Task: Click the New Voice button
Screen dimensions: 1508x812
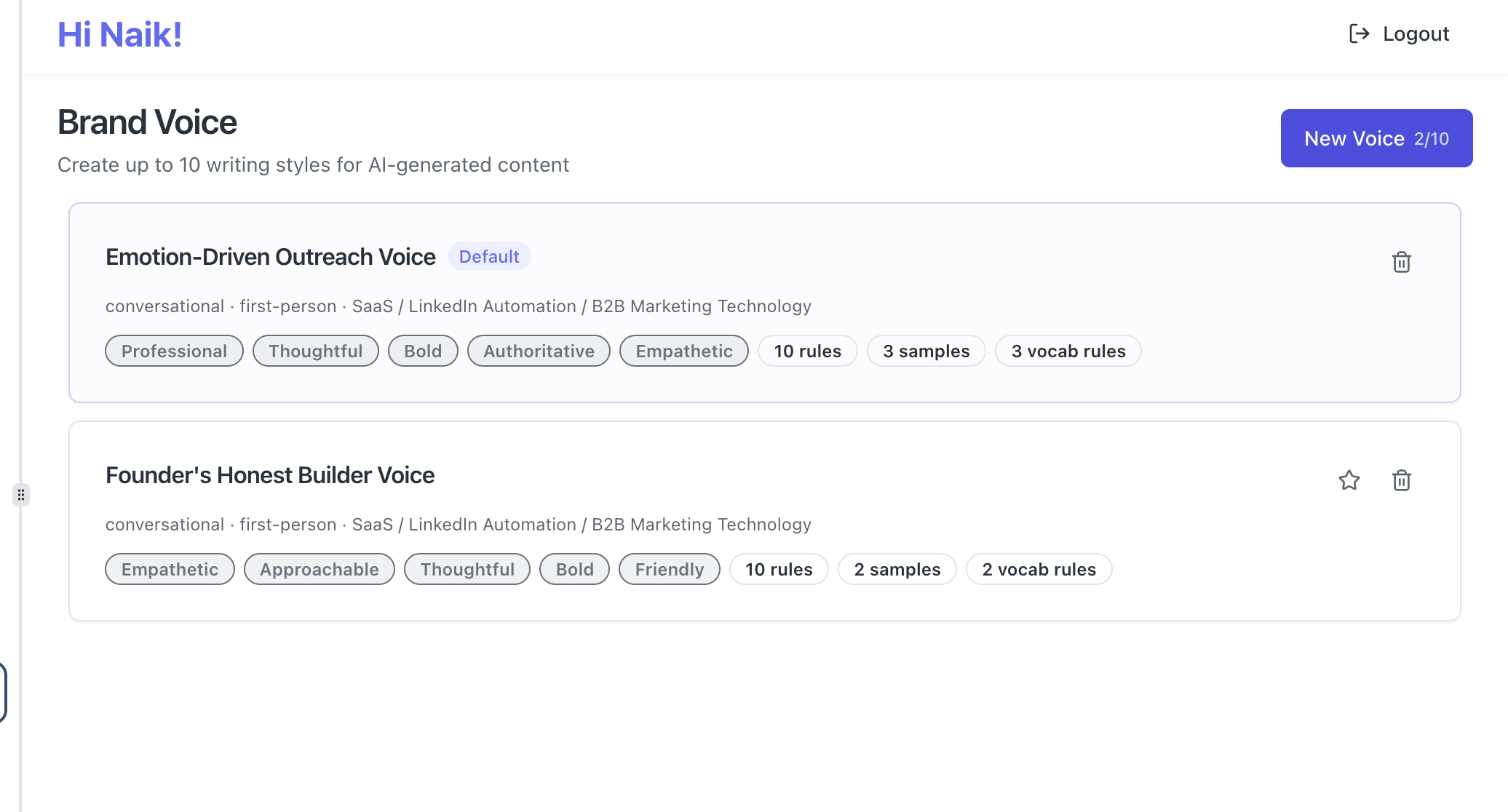Action: pos(1376,138)
